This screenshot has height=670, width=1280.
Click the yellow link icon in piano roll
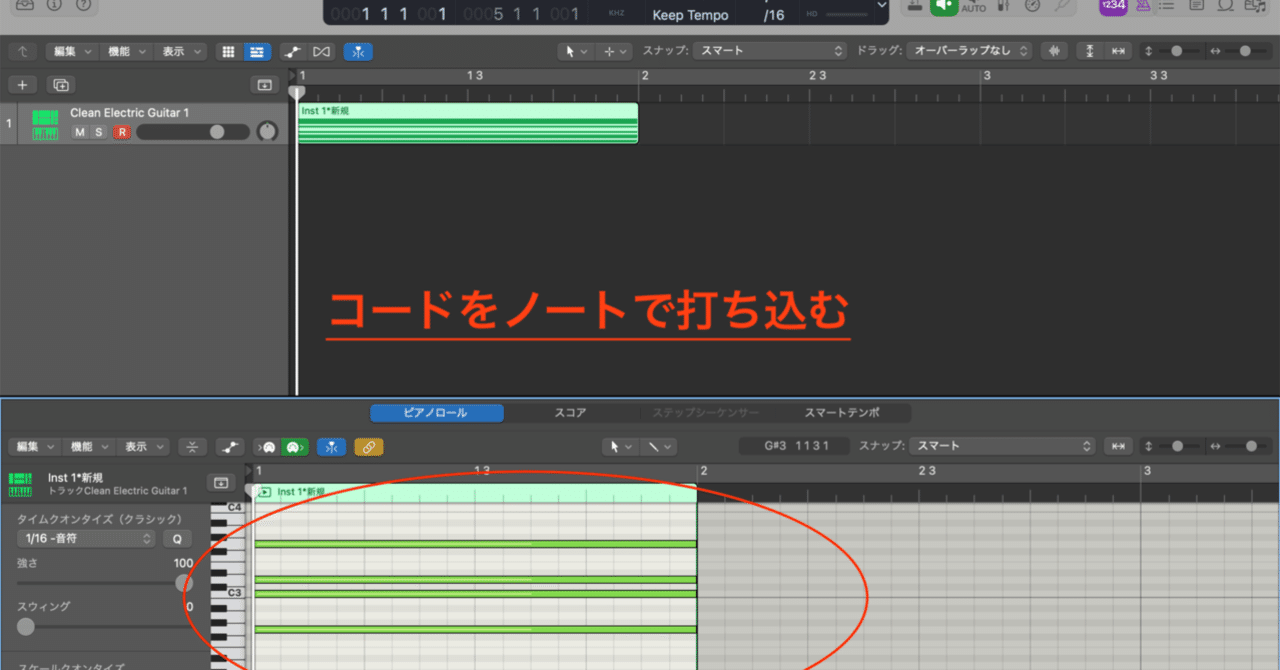pyautogui.click(x=369, y=447)
